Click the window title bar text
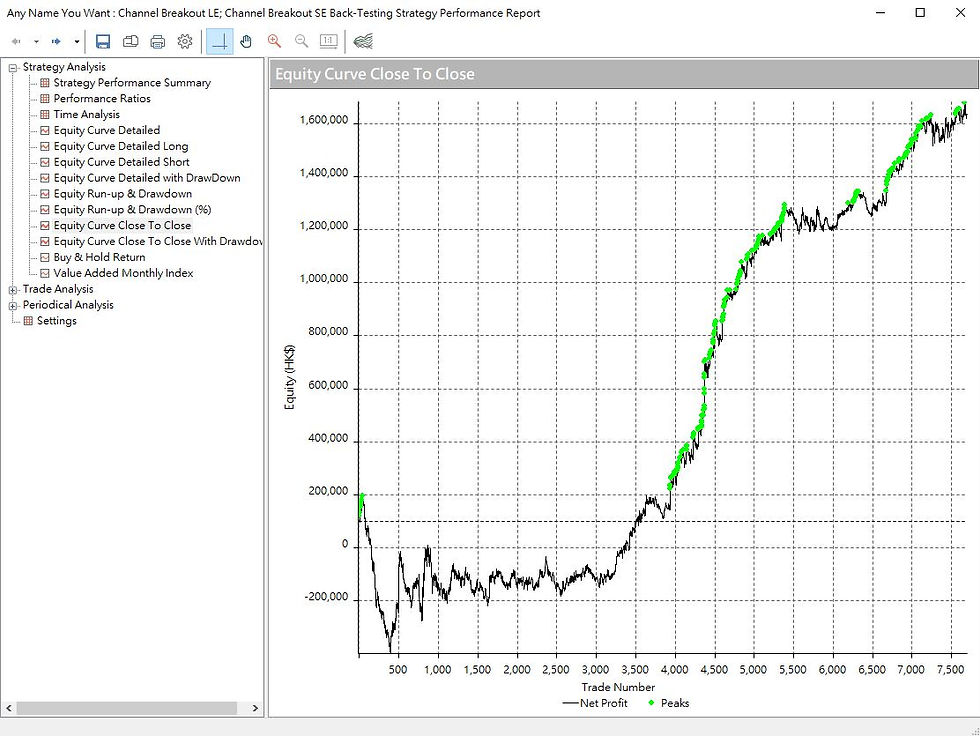 [273, 13]
